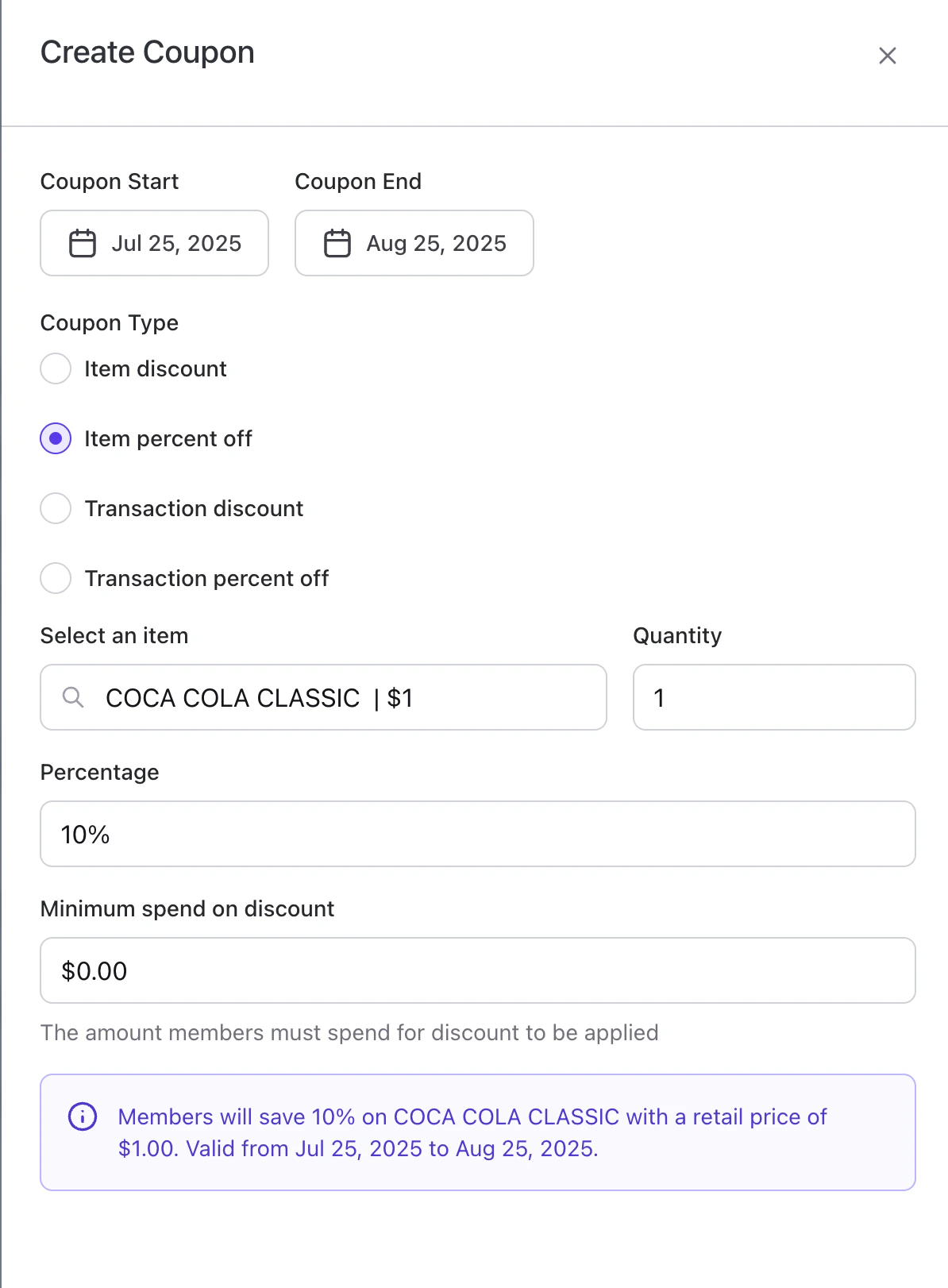The image size is (948, 1288).
Task: Click the search magnifier icon in item field
Action: (x=73, y=697)
